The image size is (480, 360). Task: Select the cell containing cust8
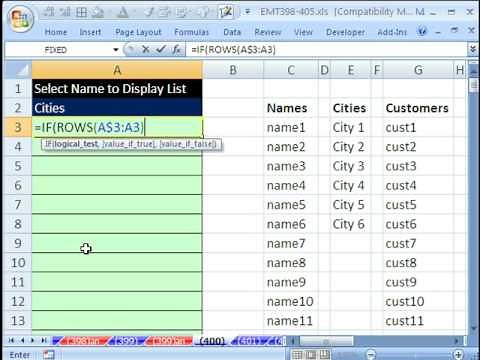418,263
